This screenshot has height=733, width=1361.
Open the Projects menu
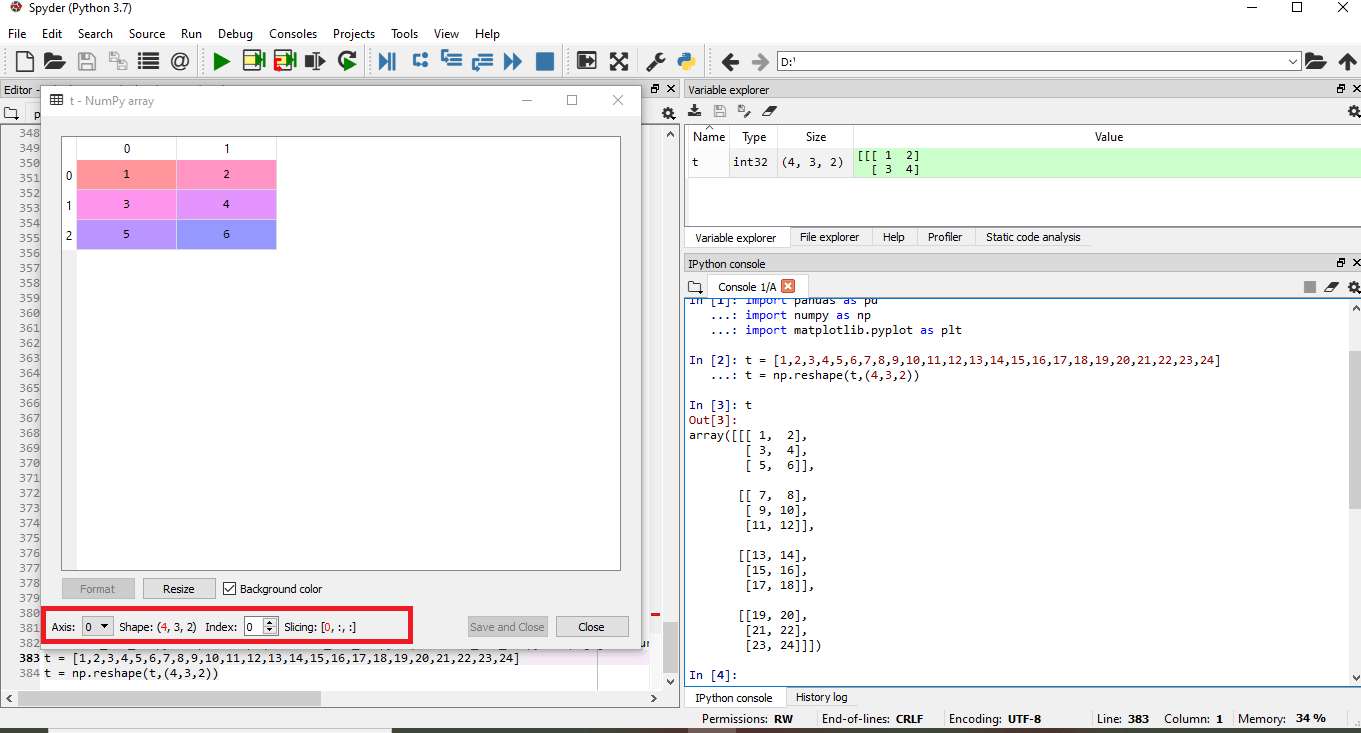pos(354,33)
